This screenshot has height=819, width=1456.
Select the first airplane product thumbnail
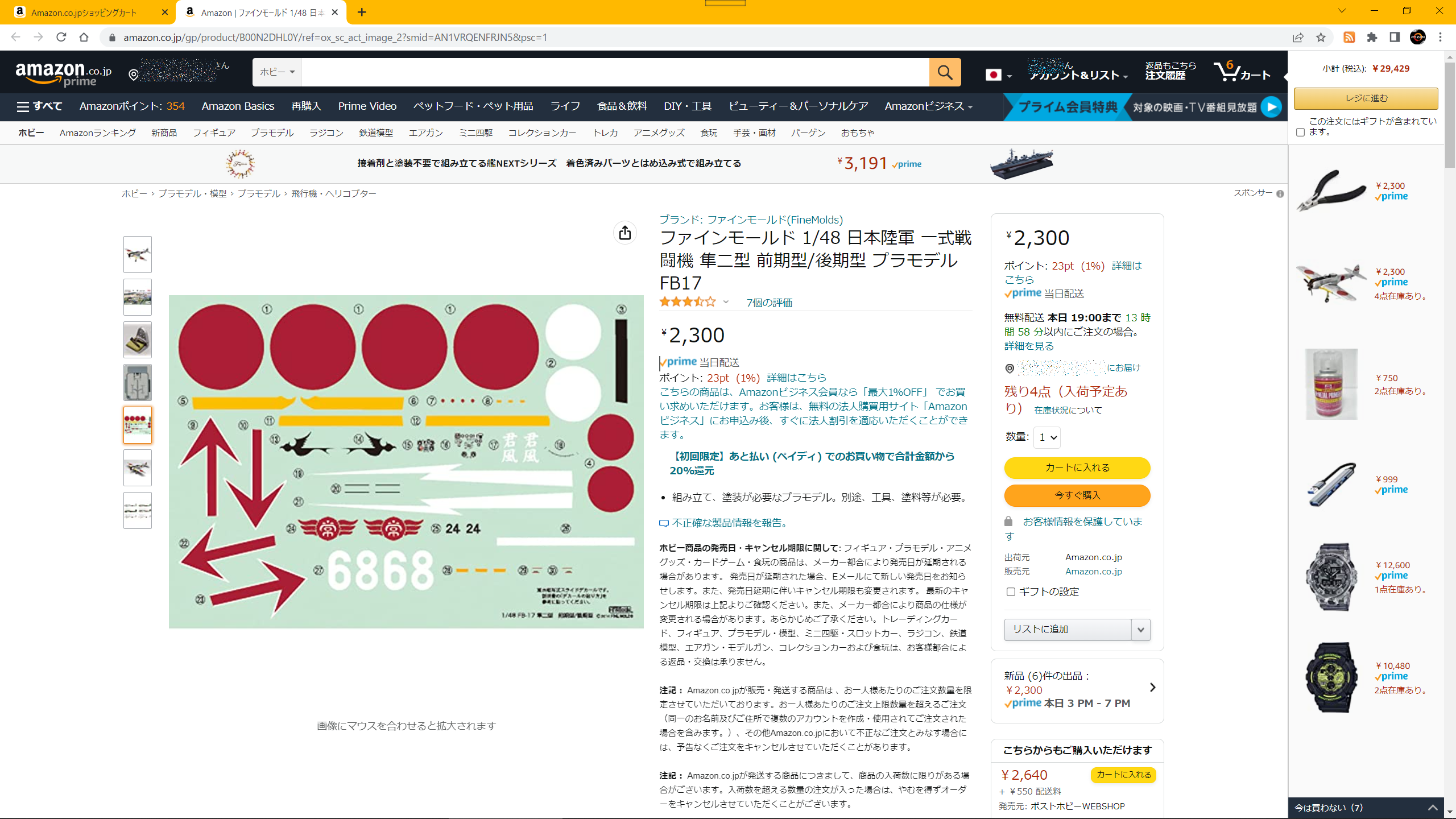click(x=138, y=254)
